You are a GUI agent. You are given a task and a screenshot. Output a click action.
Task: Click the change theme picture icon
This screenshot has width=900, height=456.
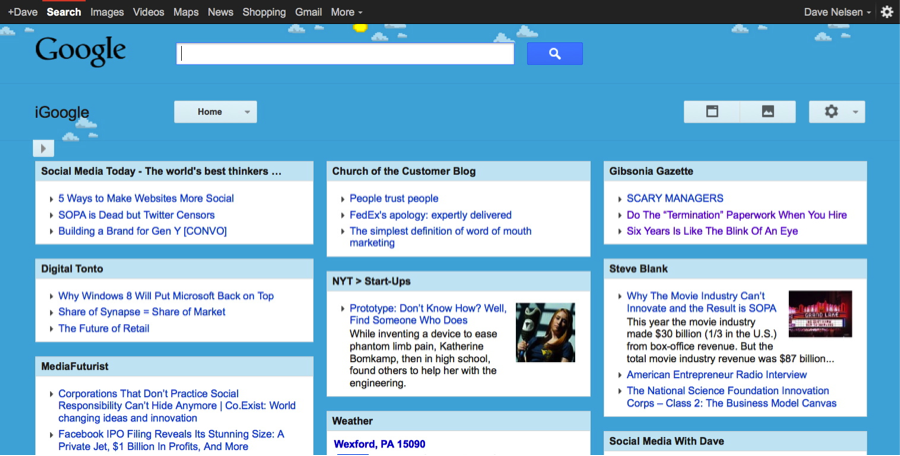[x=768, y=112]
